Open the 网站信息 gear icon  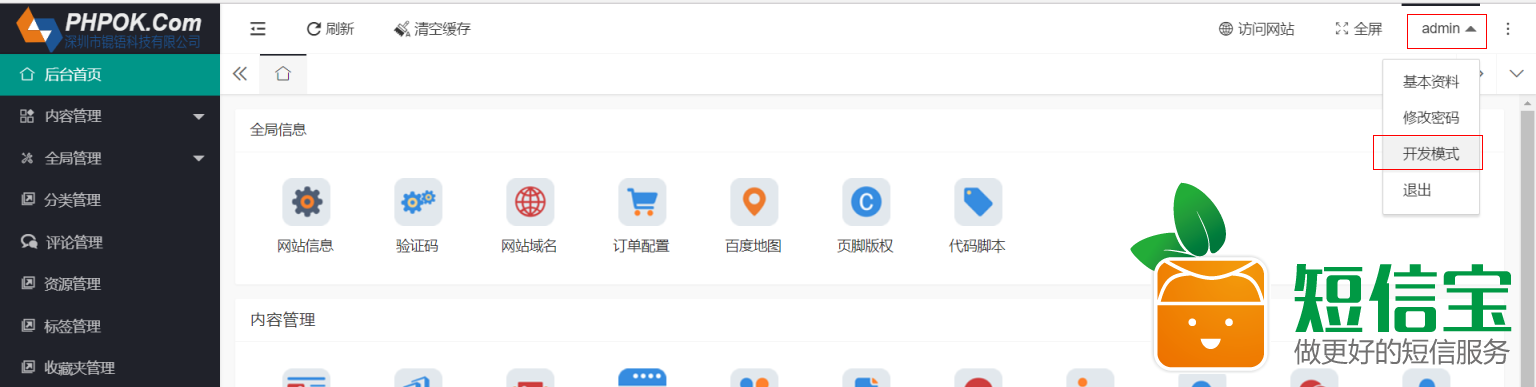point(306,202)
